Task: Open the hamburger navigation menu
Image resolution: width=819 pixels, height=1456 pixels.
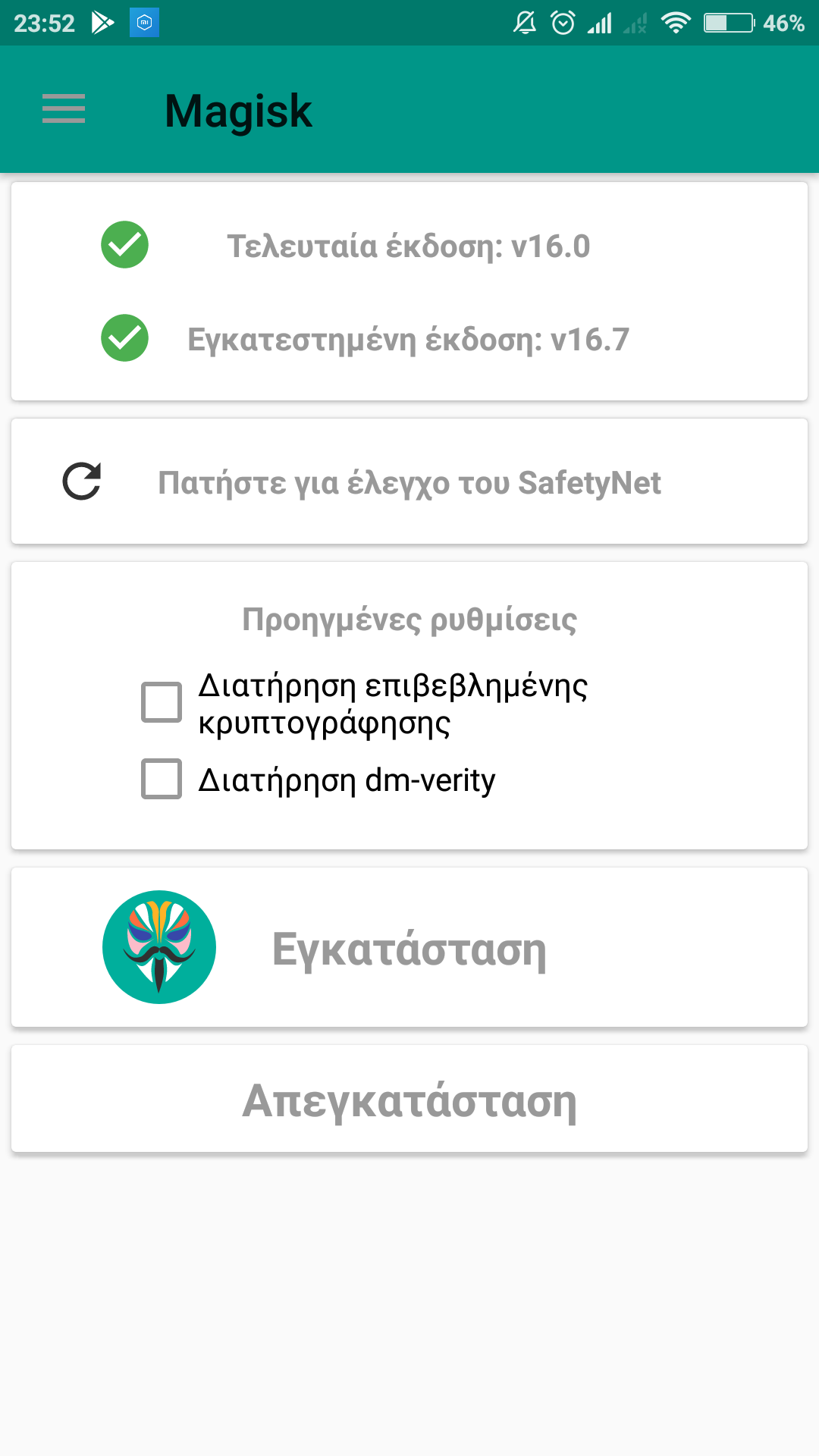Action: coord(64,109)
